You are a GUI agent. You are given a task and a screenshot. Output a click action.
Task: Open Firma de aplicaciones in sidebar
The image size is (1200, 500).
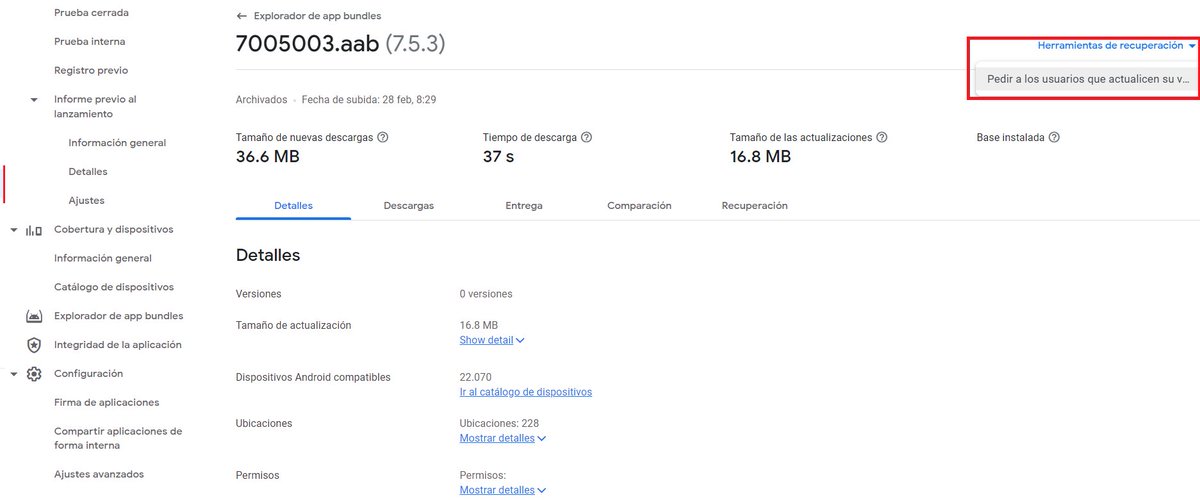(107, 402)
